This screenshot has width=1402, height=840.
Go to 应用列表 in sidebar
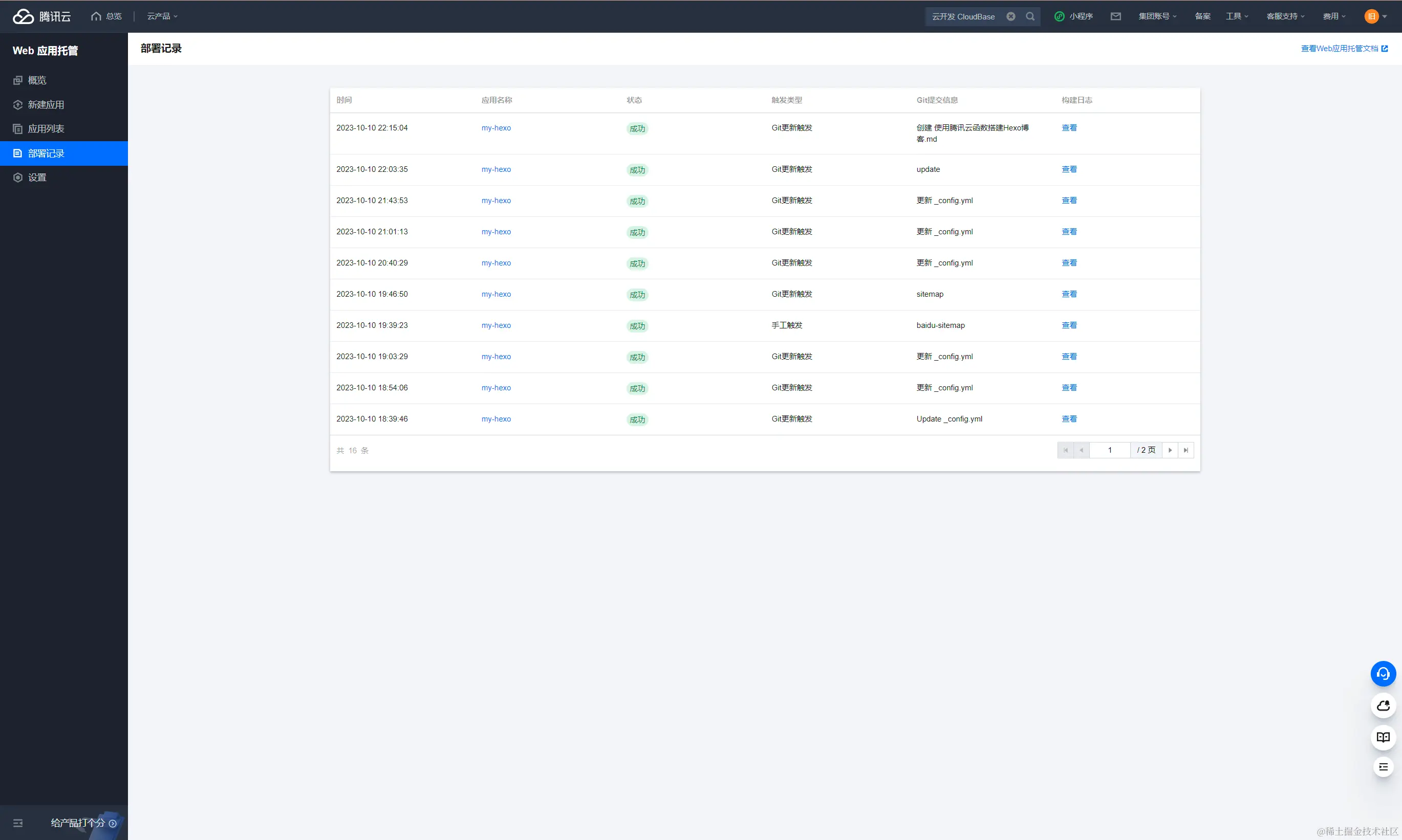tap(46, 129)
